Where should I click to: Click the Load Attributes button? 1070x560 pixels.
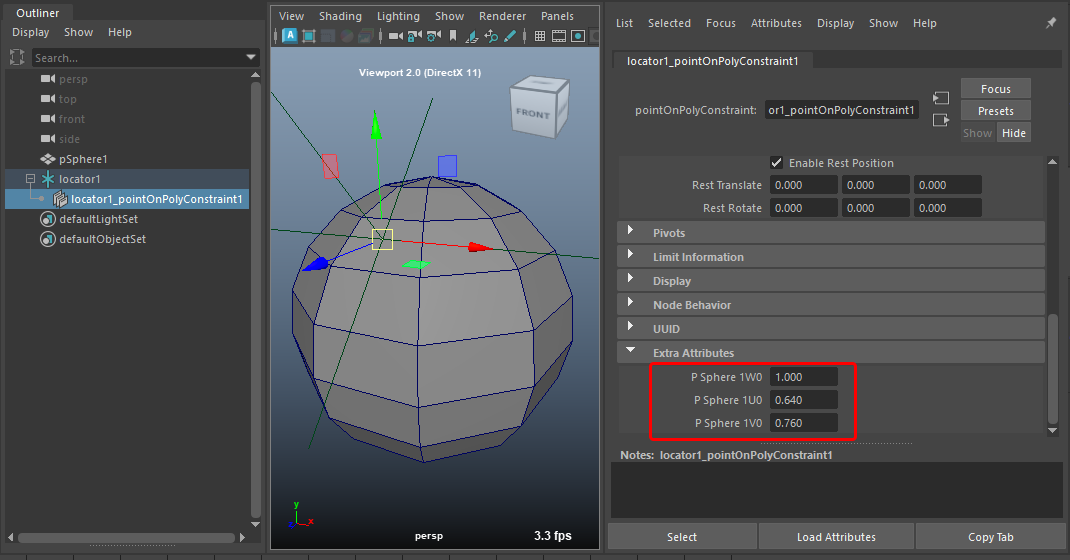pyautogui.click(x=836, y=537)
